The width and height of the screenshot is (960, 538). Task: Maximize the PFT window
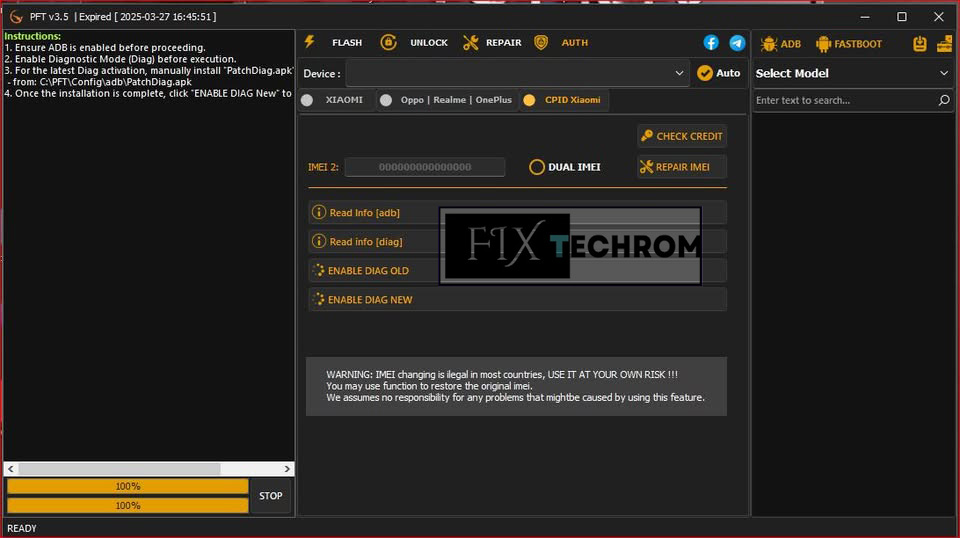click(901, 17)
